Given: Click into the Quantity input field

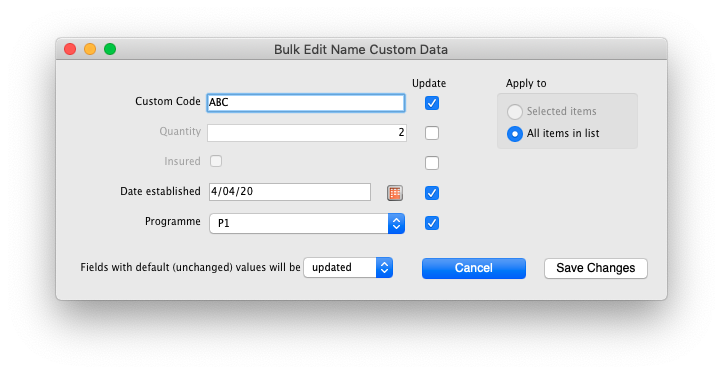Looking at the screenshot, I should click(x=307, y=133).
